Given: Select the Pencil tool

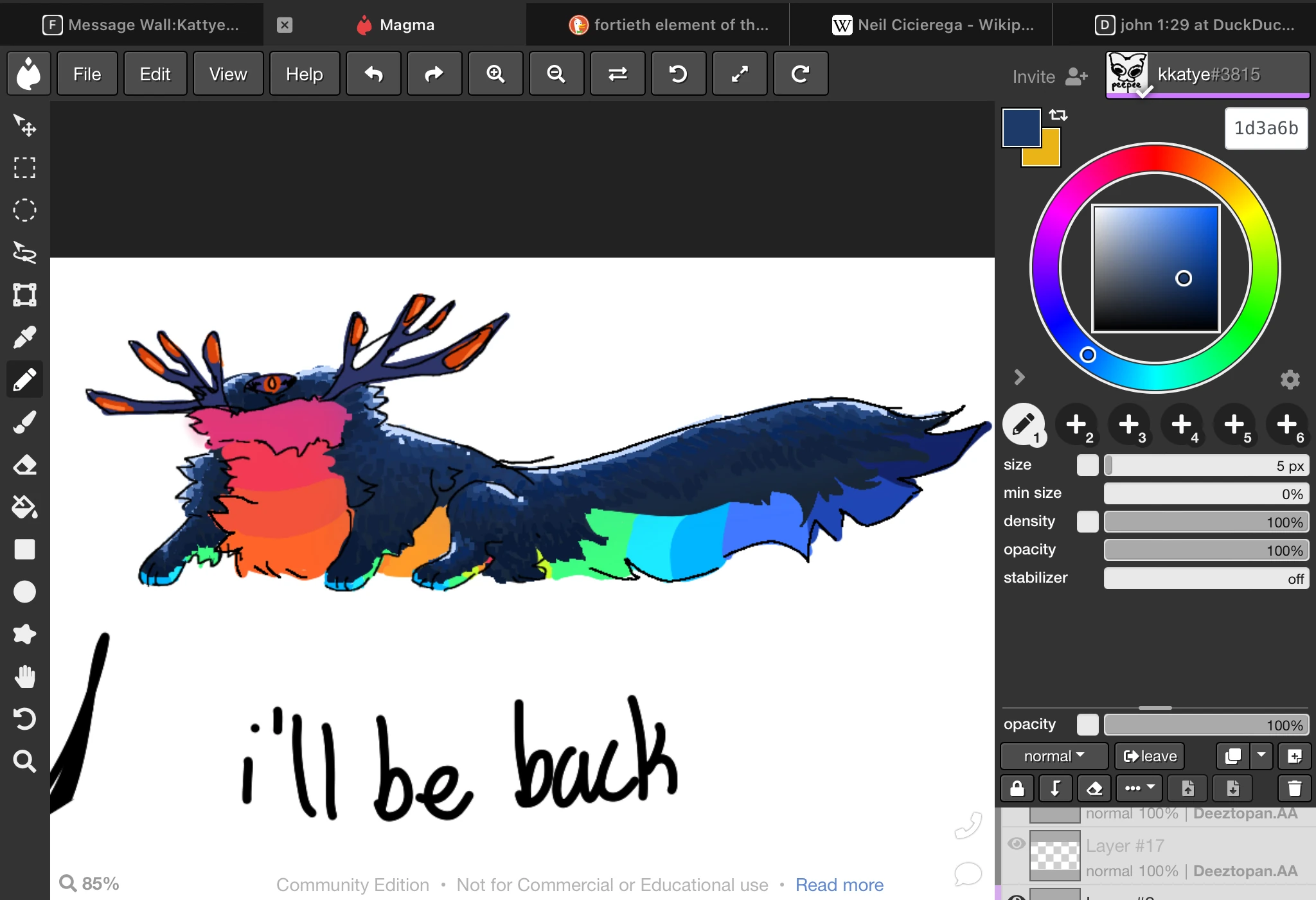Looking at the screenshot, I should [24, 379].
